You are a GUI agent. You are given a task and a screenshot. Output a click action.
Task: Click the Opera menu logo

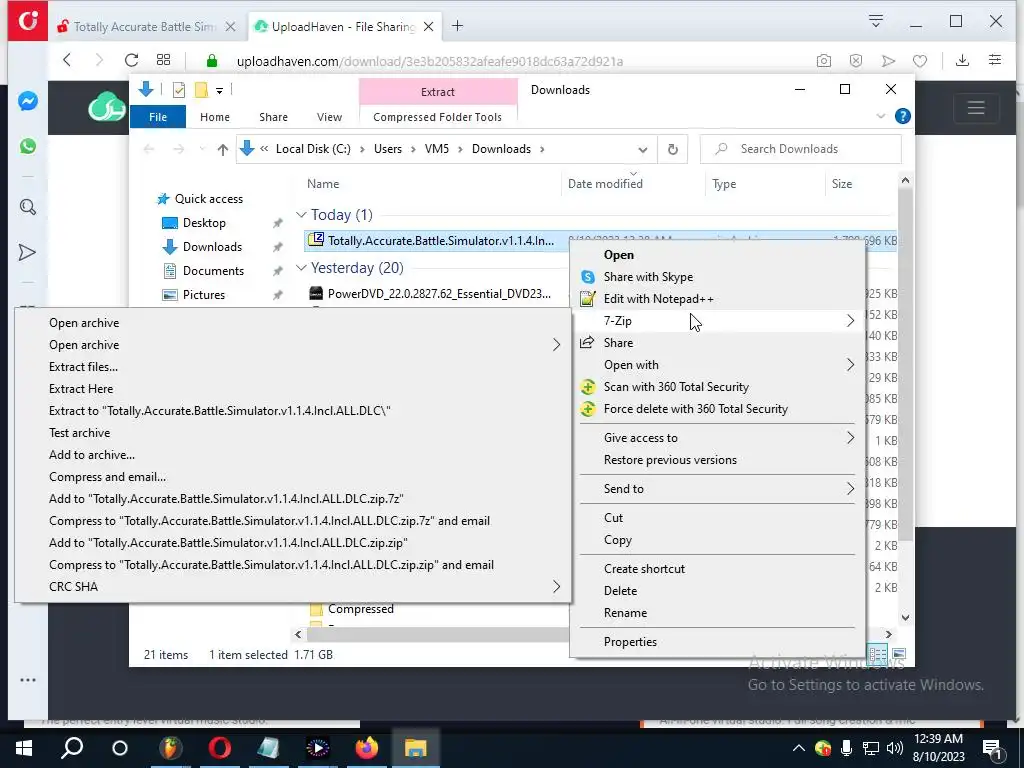point(27,21)
